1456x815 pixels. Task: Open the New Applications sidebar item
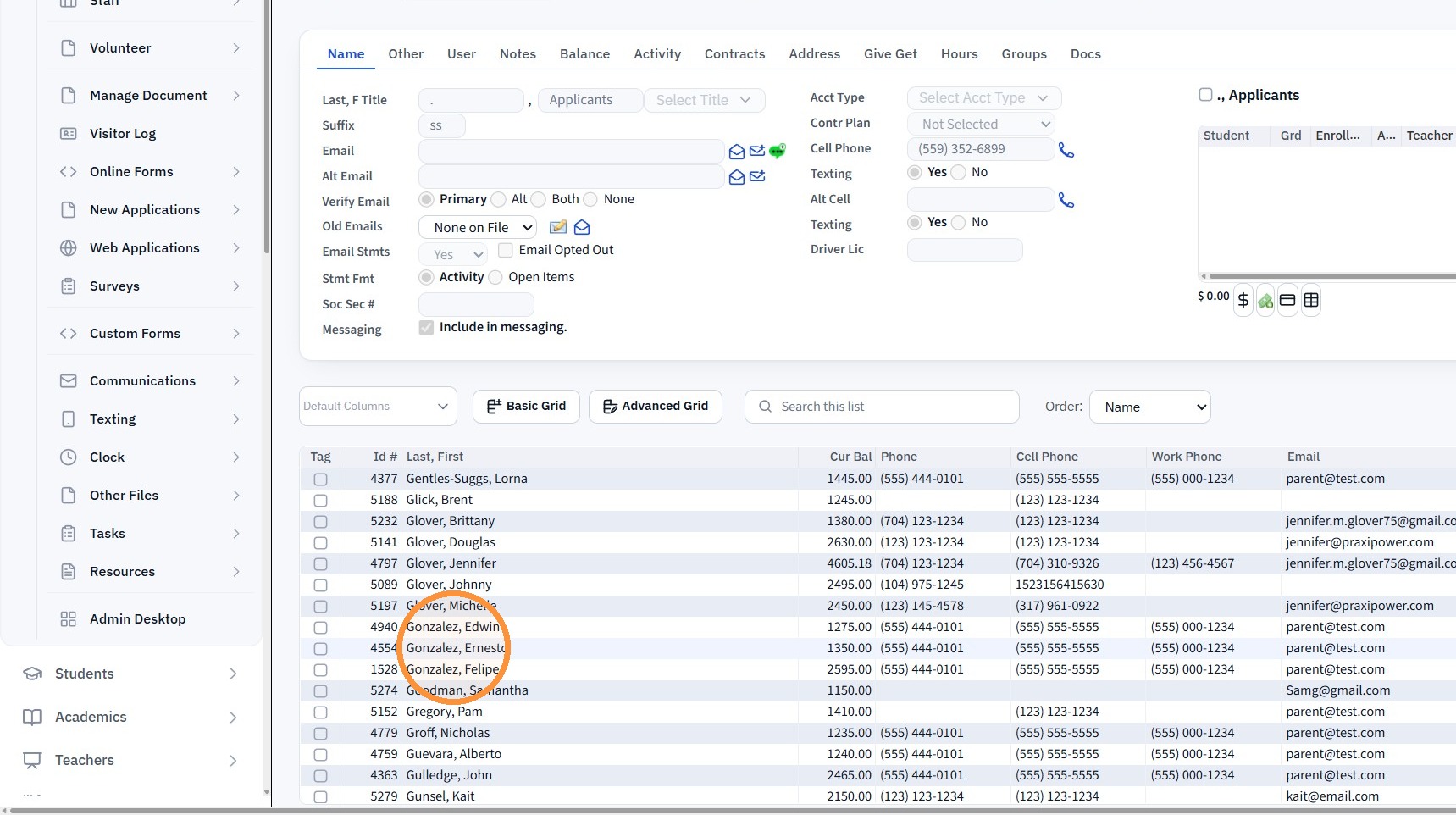150,209
